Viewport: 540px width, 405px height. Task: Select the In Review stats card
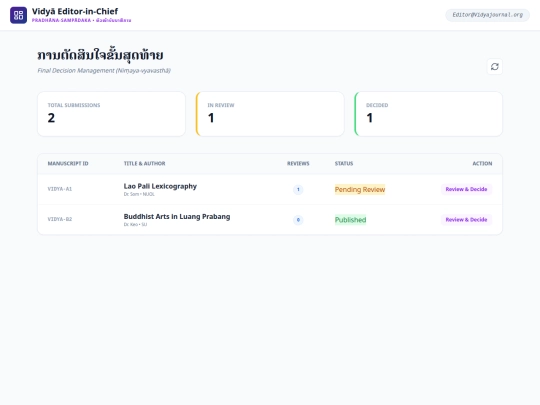point(270,114)
